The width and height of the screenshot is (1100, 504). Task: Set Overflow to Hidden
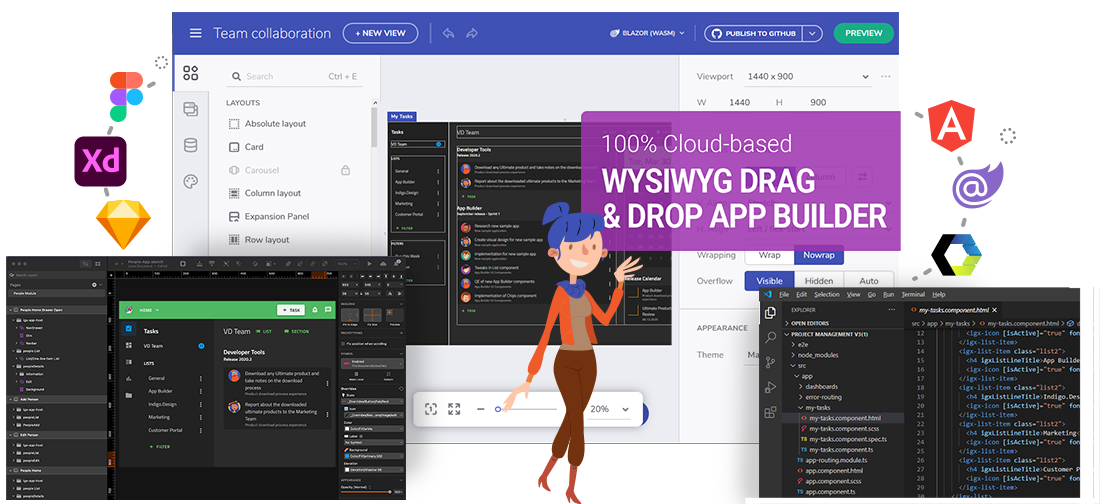click(x=818, y=281)
